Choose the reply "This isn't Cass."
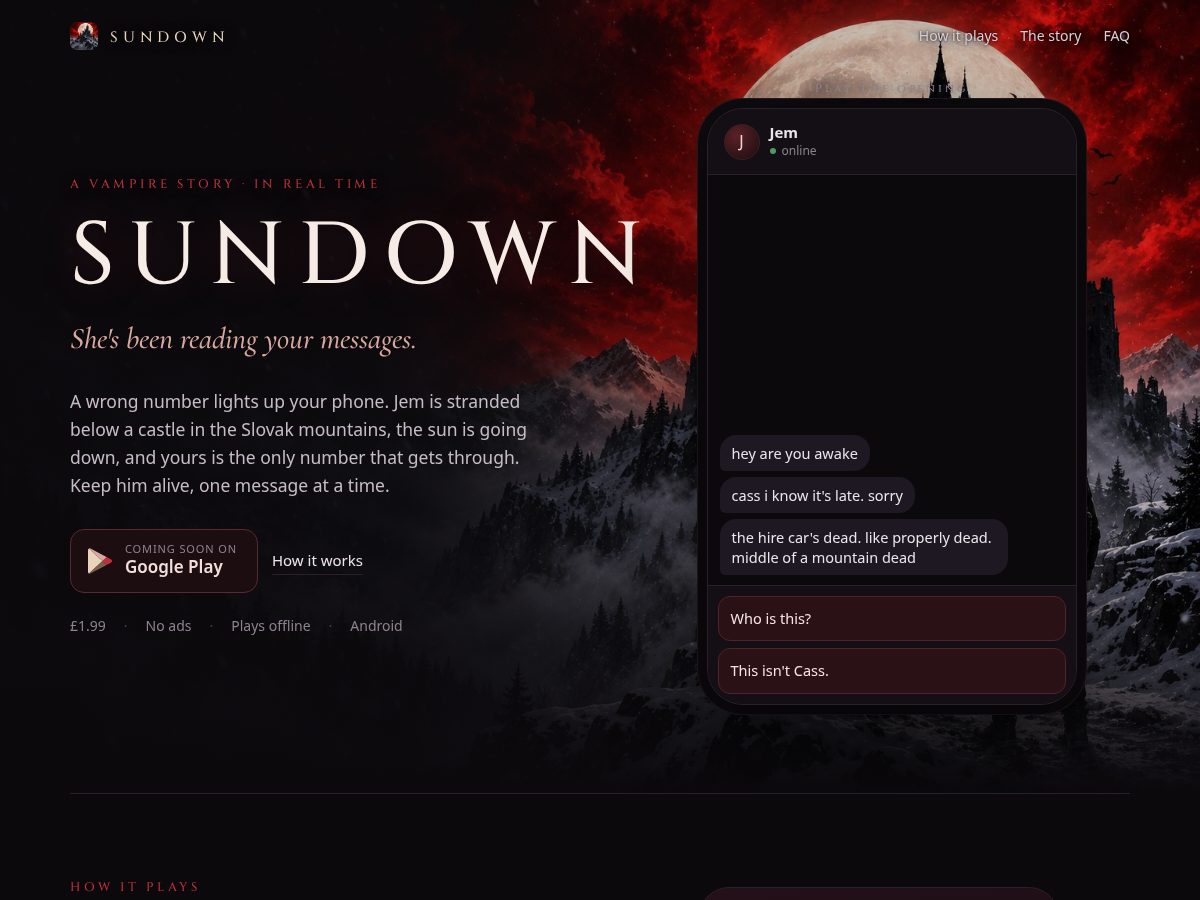Viewport: 1200px width, 900px height. [892, 671]
